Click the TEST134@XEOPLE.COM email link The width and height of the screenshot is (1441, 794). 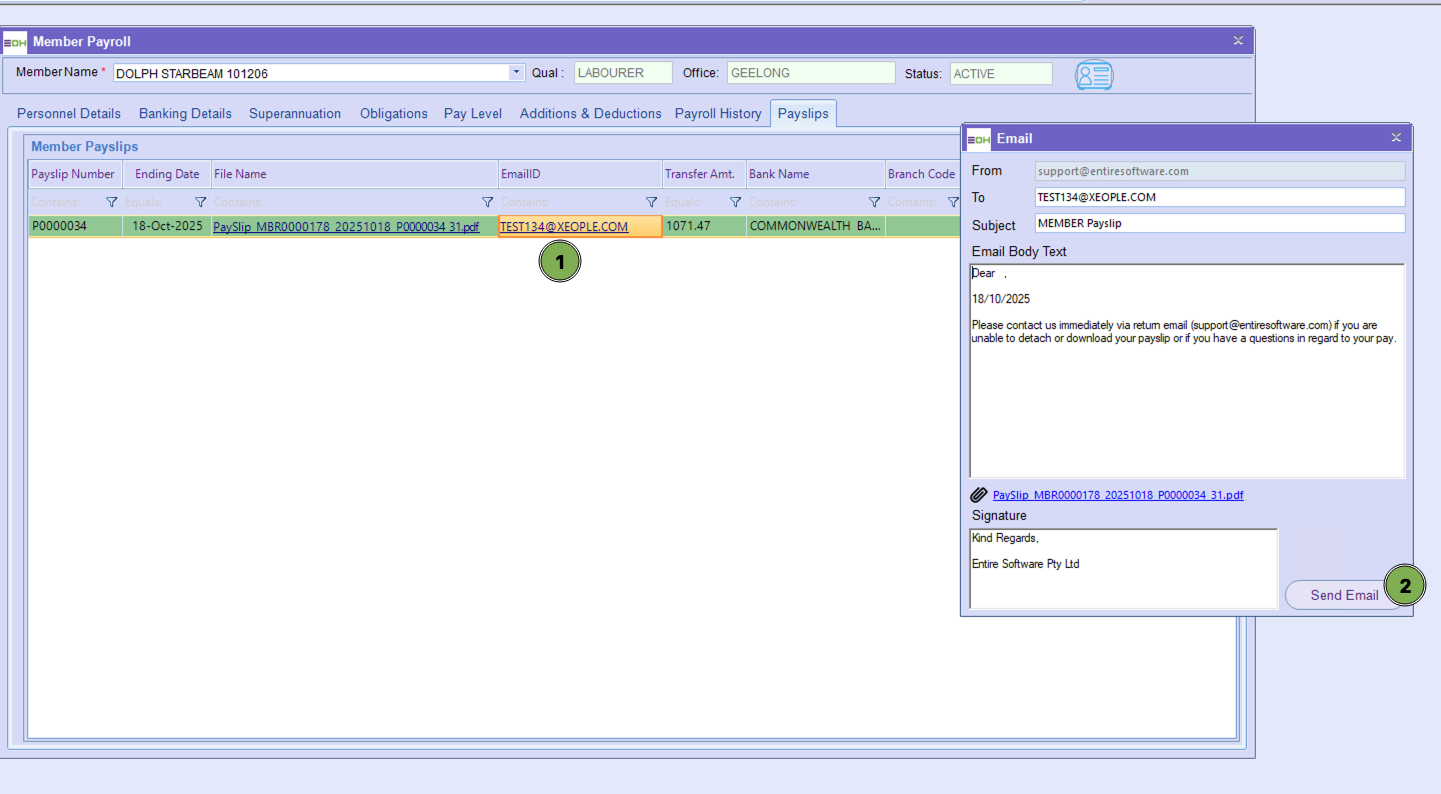[x=564, y=227]
